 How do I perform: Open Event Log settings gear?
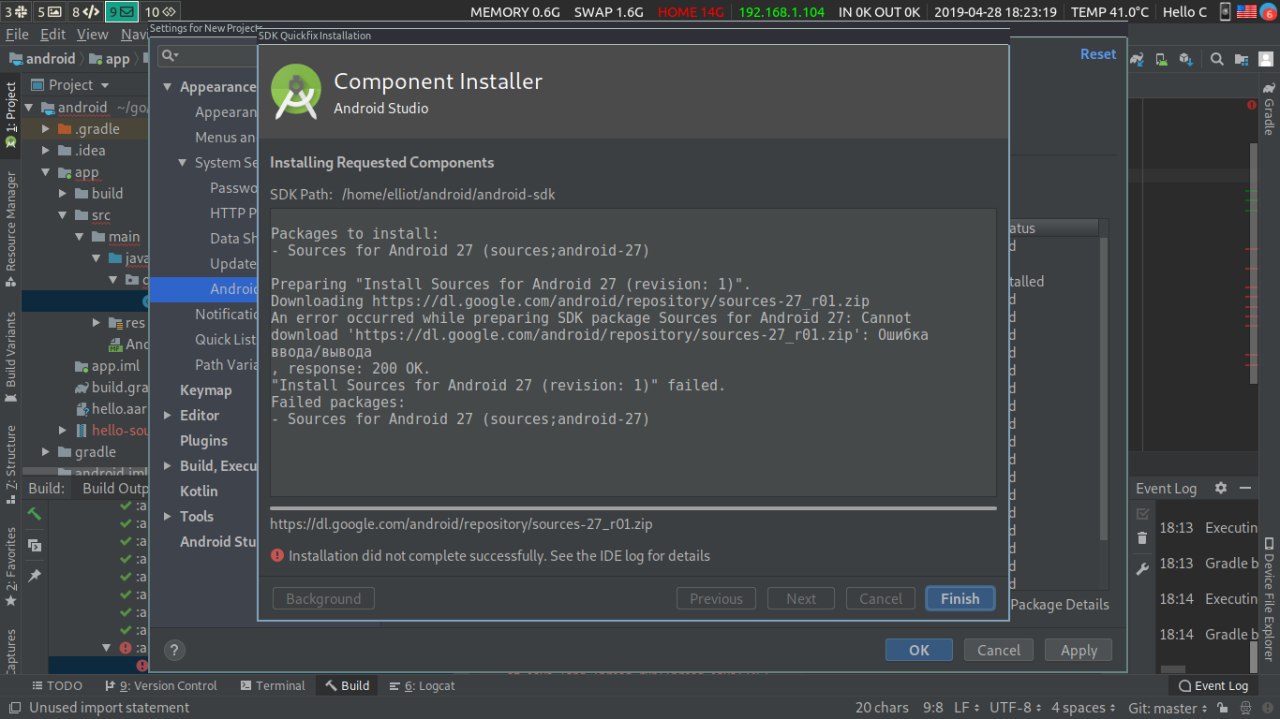[x=1220, y=488]
